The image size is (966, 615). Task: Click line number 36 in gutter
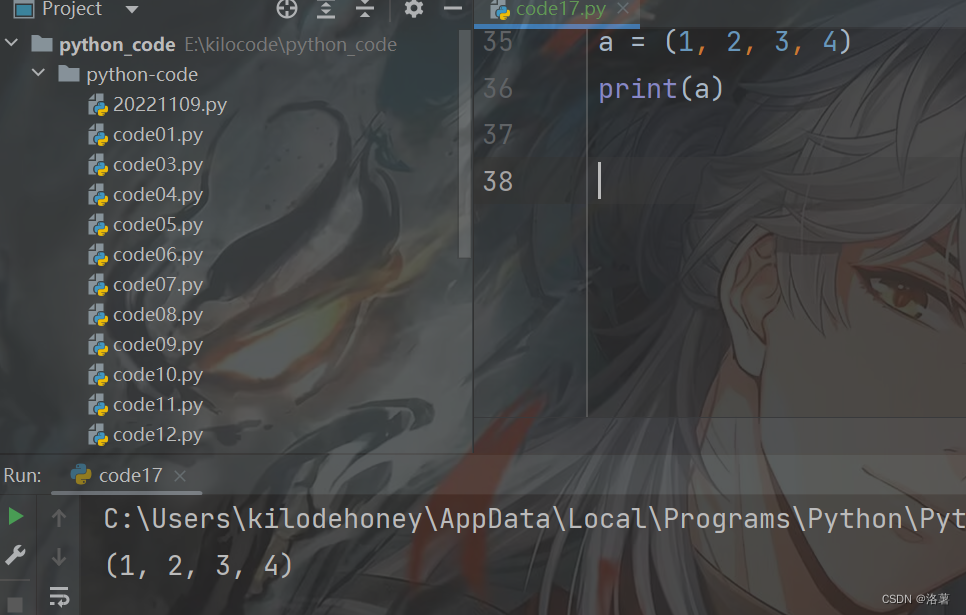tap(498, 89)
